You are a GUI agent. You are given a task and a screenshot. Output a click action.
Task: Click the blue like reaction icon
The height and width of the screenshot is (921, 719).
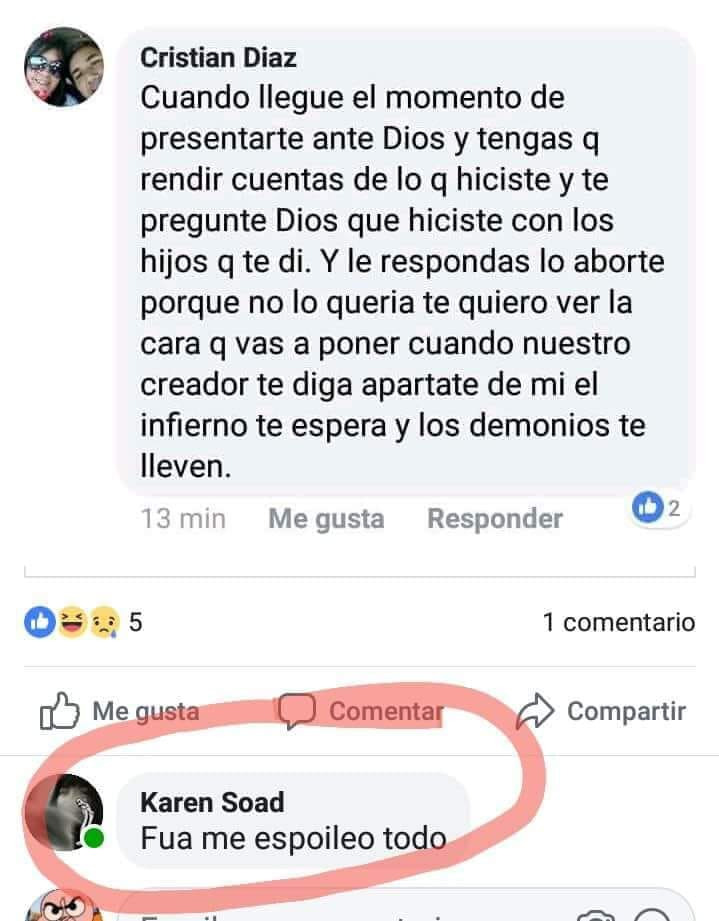(40, 622)
